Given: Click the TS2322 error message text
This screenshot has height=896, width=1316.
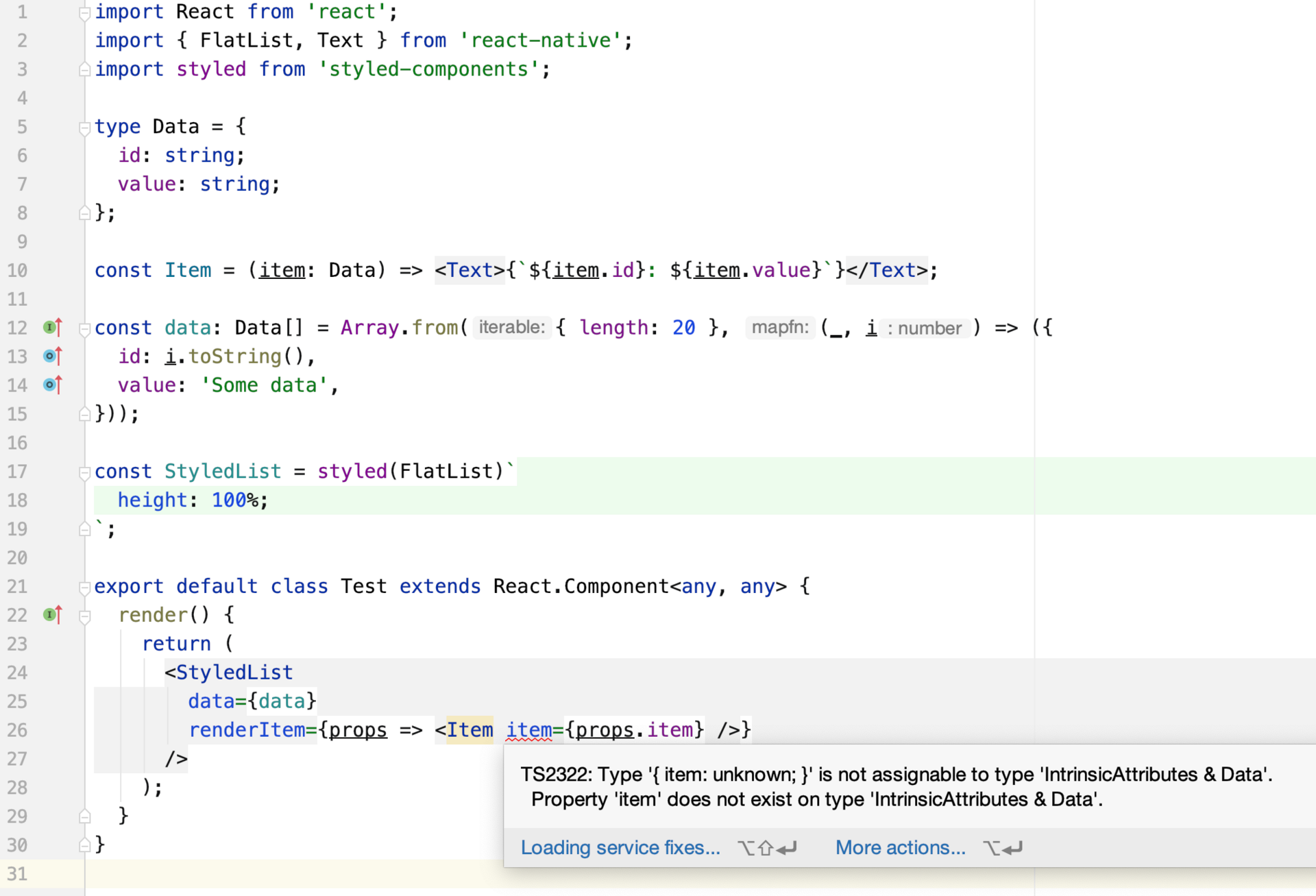Looking at the screenshot, I should (x=896, y=787).
